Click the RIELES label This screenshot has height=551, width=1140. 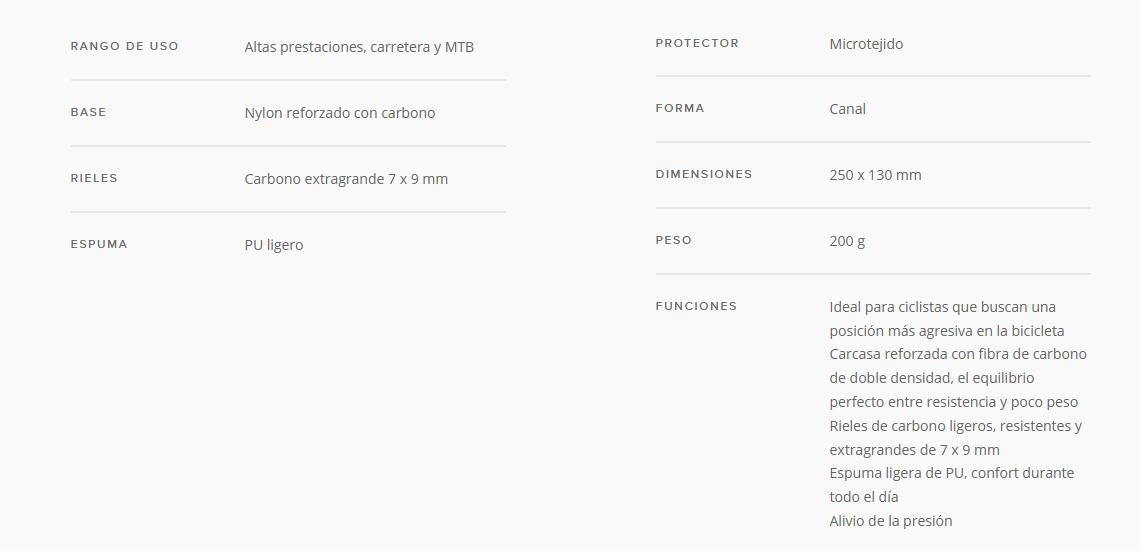94,179
